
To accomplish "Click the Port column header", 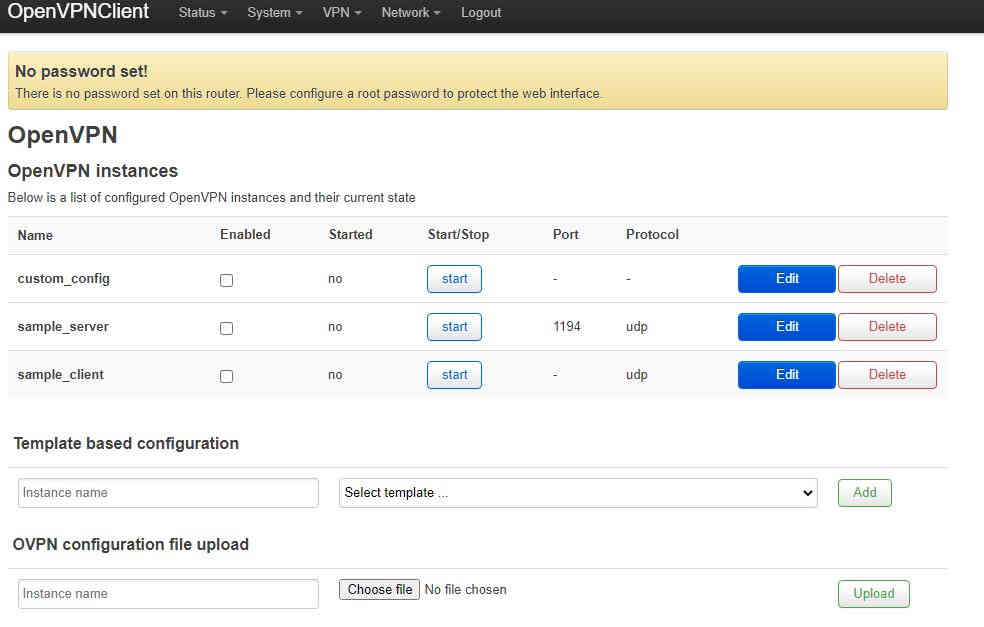I will (x=565, y=235).
